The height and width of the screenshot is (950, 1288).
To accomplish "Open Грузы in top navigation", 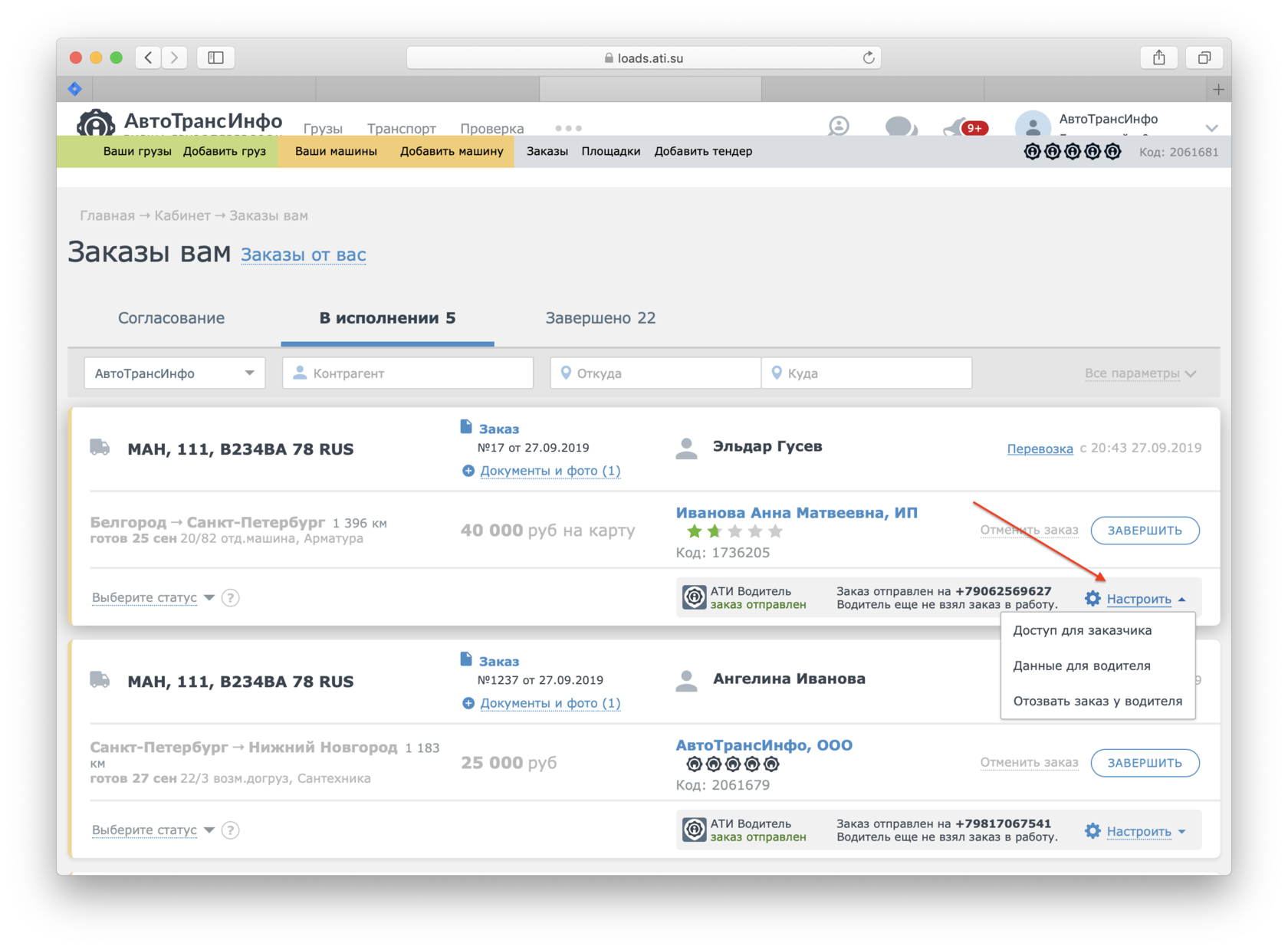I will [x=323, y=128].
